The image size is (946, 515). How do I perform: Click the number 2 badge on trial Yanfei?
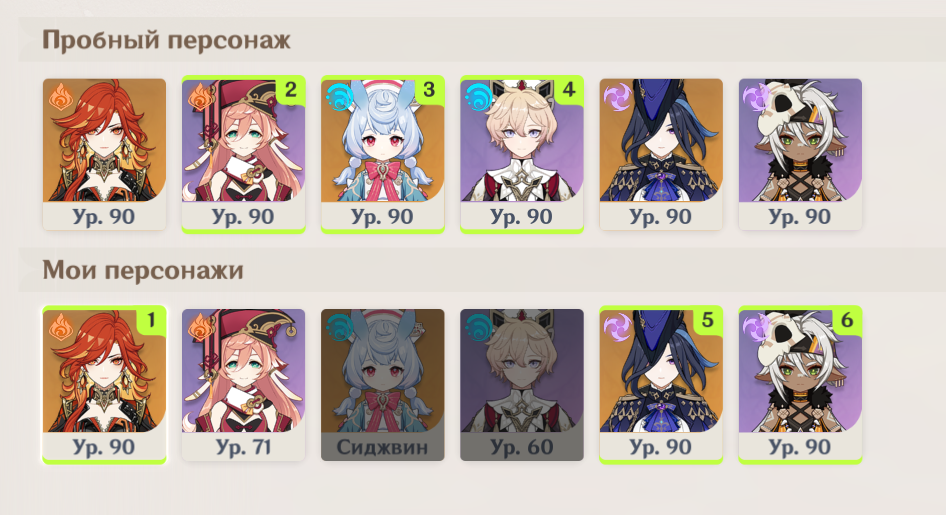(x=290, y=90)
